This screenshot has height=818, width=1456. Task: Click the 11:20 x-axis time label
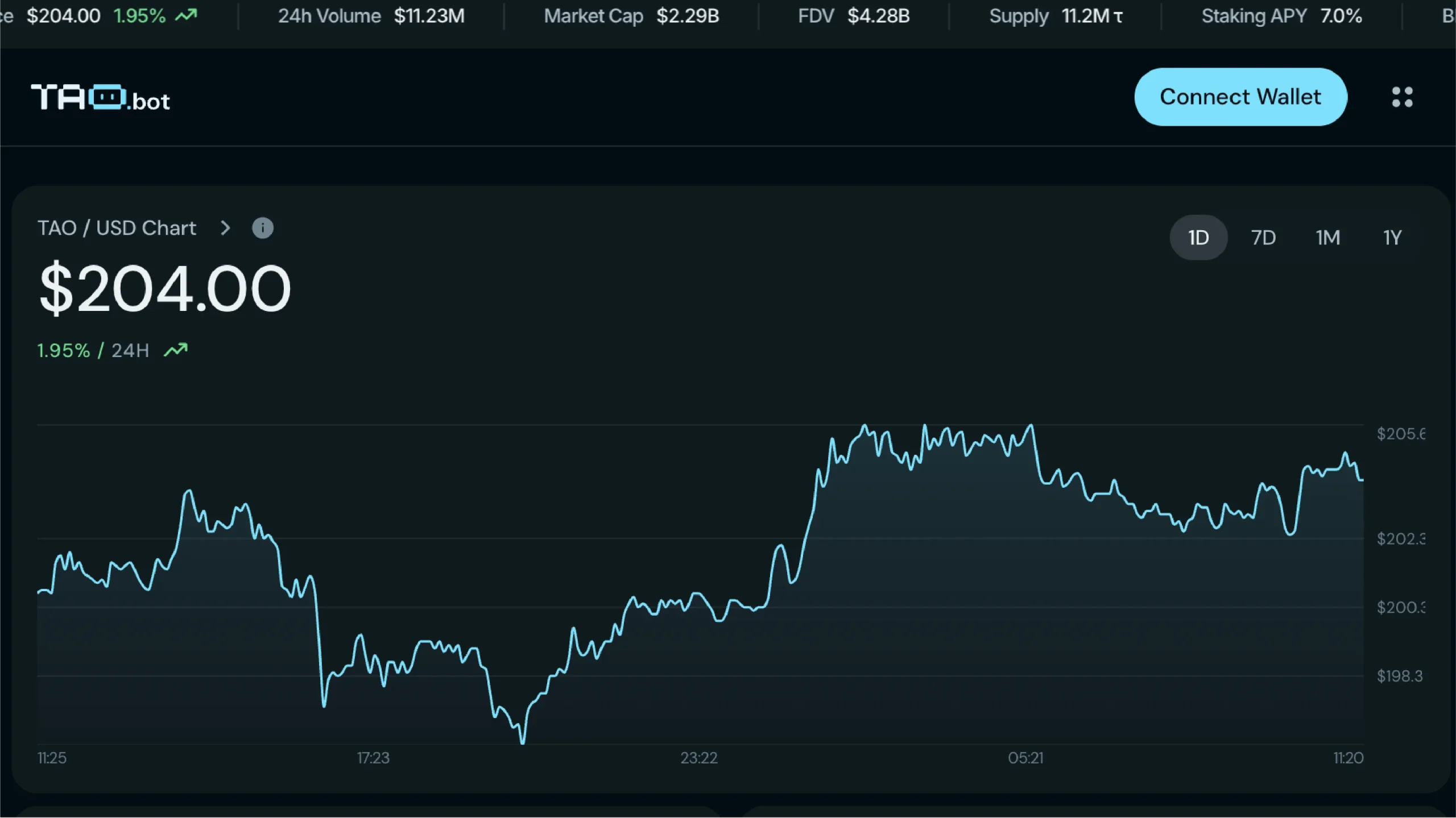pyautogui.click(x=1349, y=758)
